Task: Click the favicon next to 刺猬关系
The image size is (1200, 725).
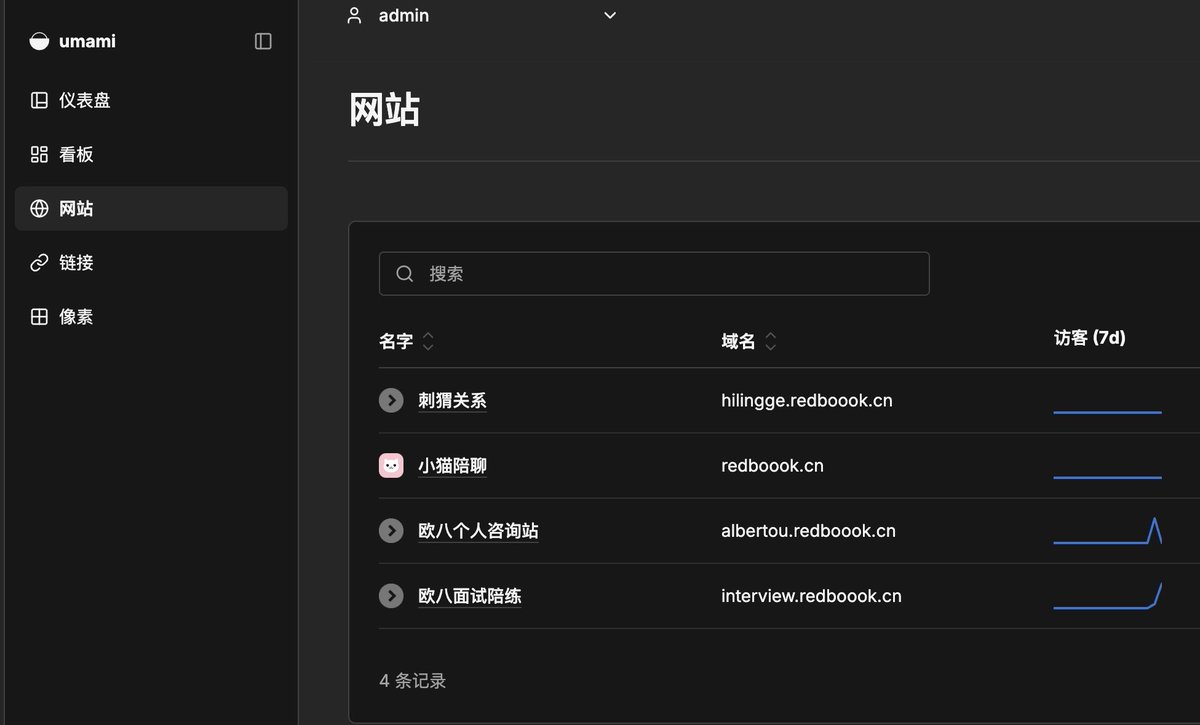Action: (x=391, y=400)
